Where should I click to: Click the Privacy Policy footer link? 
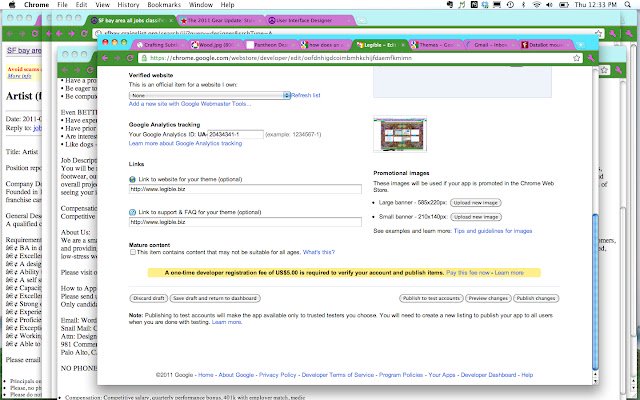[x=278, y=375]
